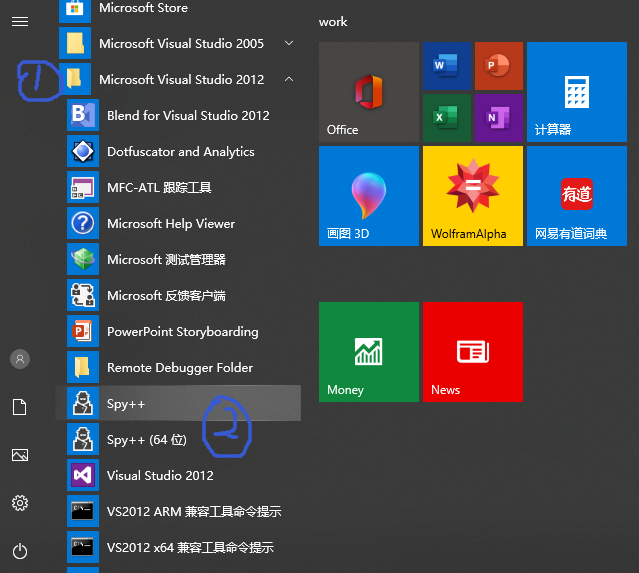
Task: Click "PowerPoint Storyboarding" label
Action: (183, 332)
